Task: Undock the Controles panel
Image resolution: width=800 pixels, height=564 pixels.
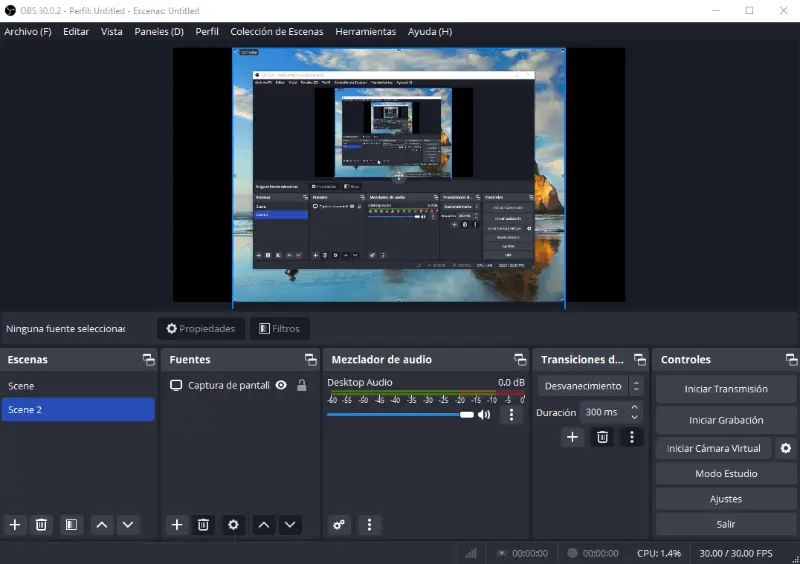Action: click(x=791, y=360)
